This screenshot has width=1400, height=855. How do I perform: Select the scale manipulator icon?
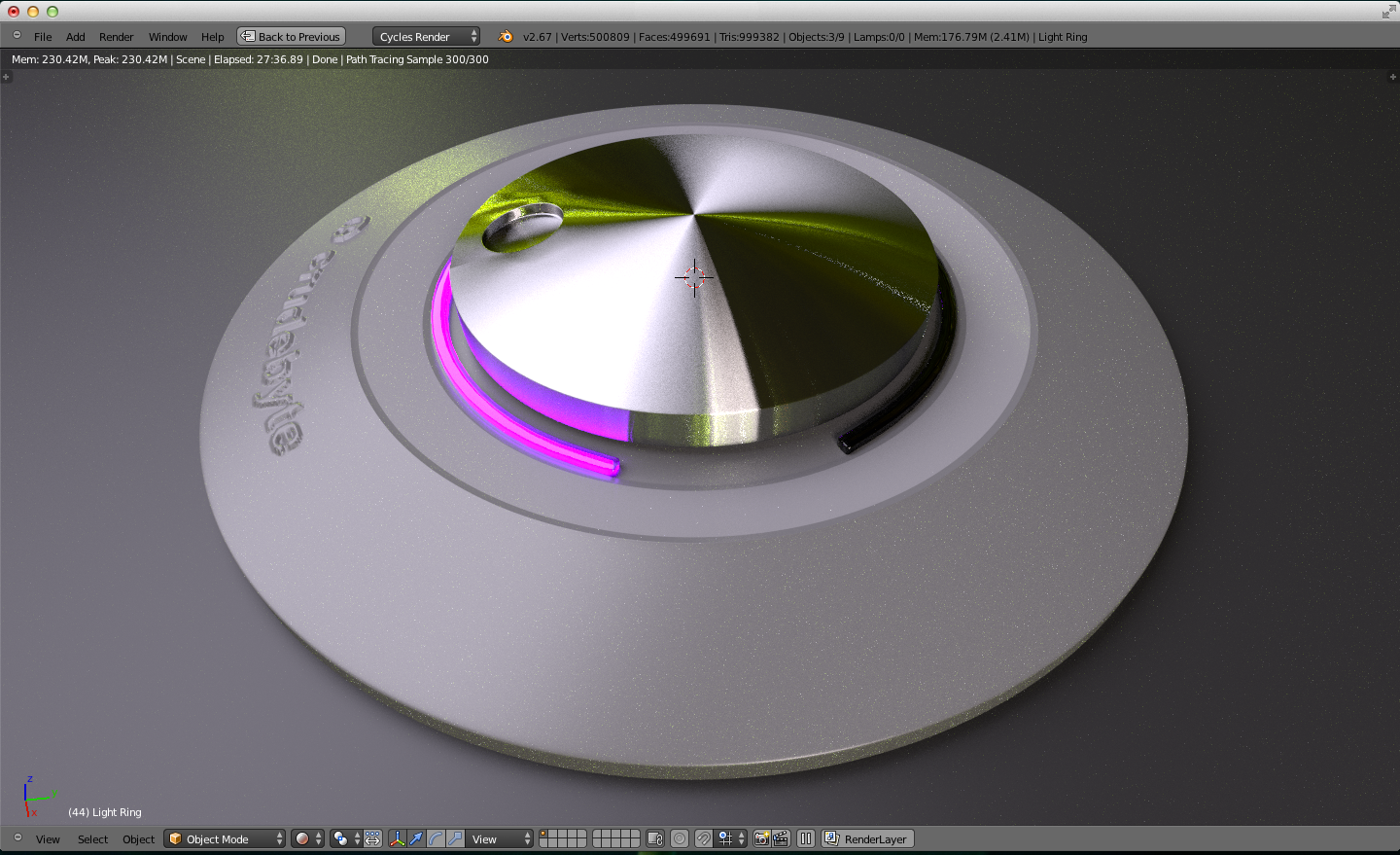pyautogui.click(x=455, y=838)
